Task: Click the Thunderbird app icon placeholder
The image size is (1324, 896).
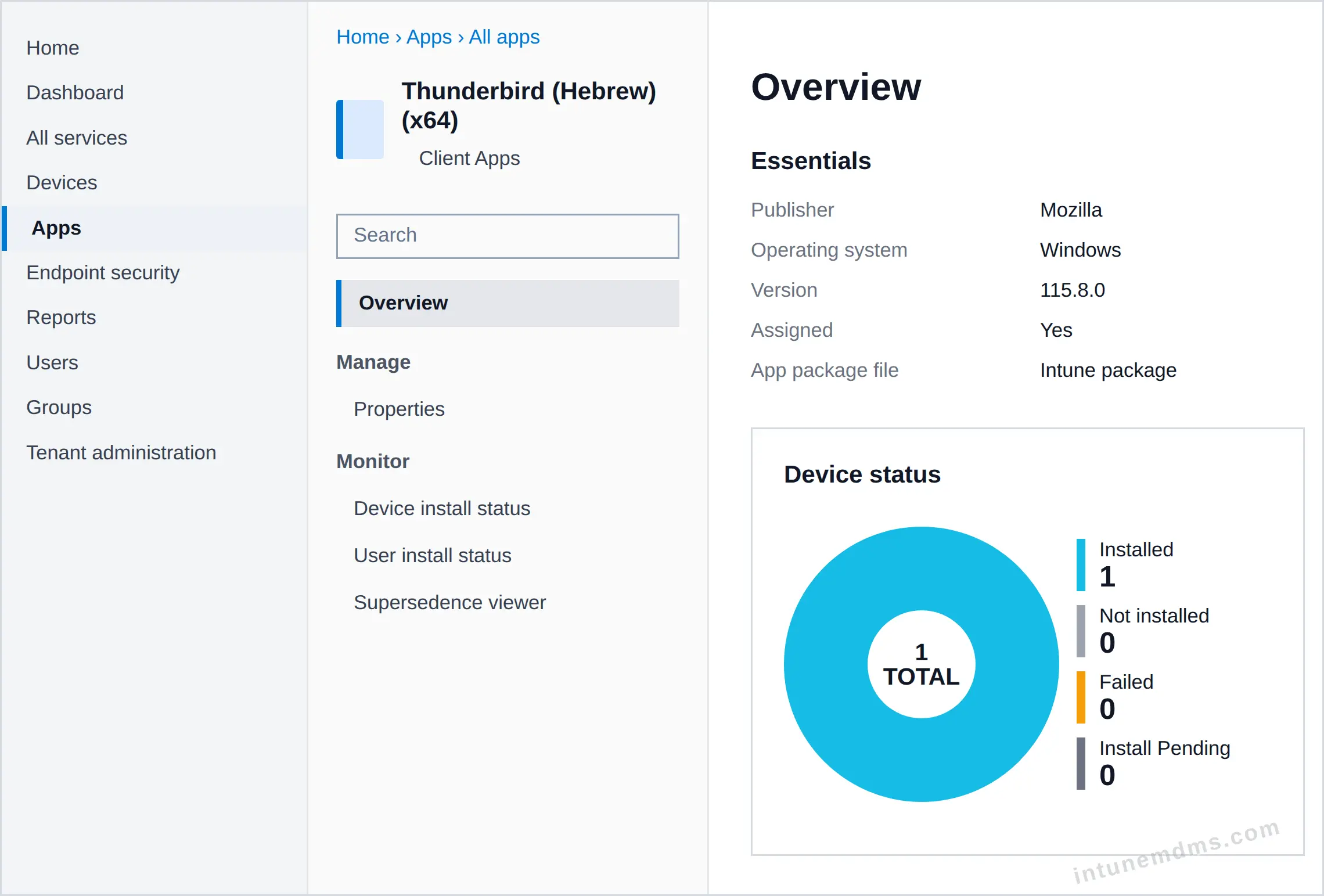Action: click(360, 129)
